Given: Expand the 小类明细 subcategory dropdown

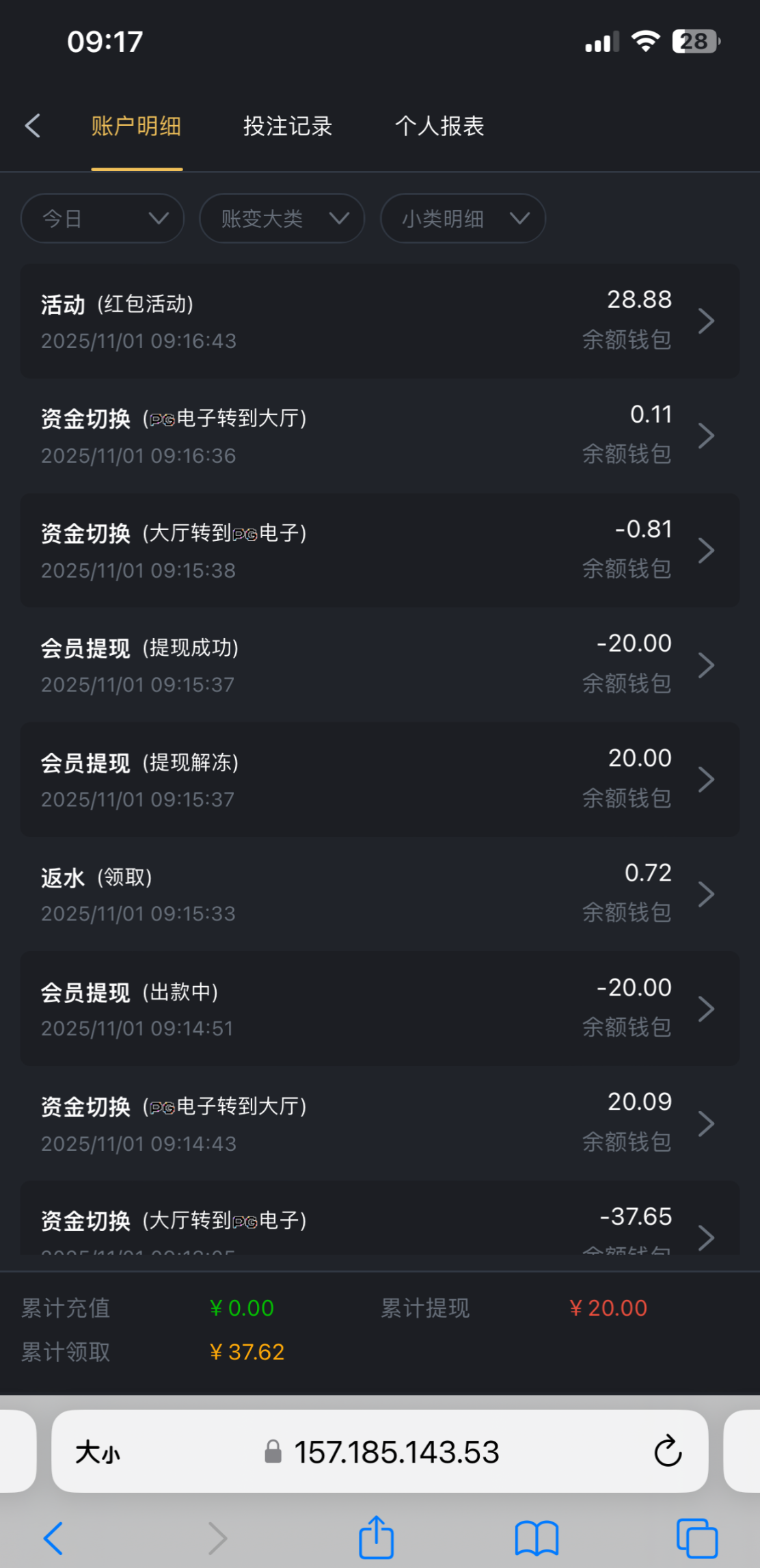Looking at the screenshot, I should coord(463,219).
